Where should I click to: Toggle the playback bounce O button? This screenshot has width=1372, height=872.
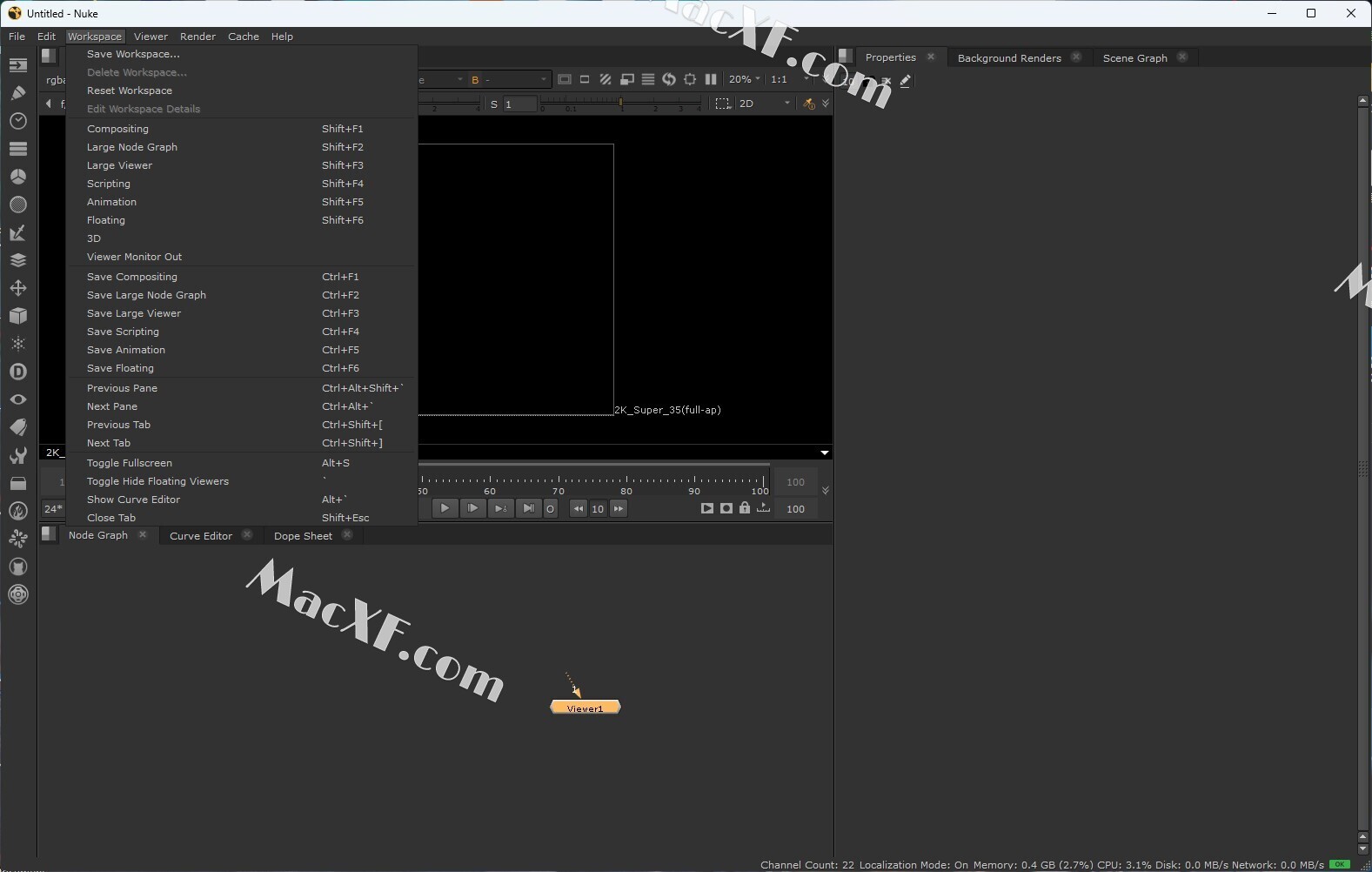[x=550, y=509]
